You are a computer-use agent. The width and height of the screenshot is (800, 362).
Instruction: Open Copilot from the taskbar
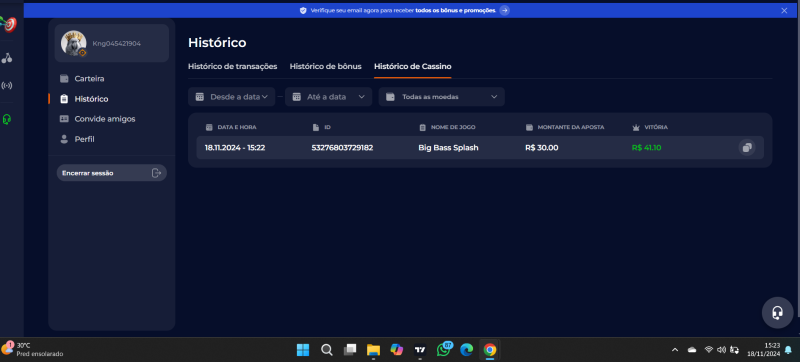click(x=396, y=350)
